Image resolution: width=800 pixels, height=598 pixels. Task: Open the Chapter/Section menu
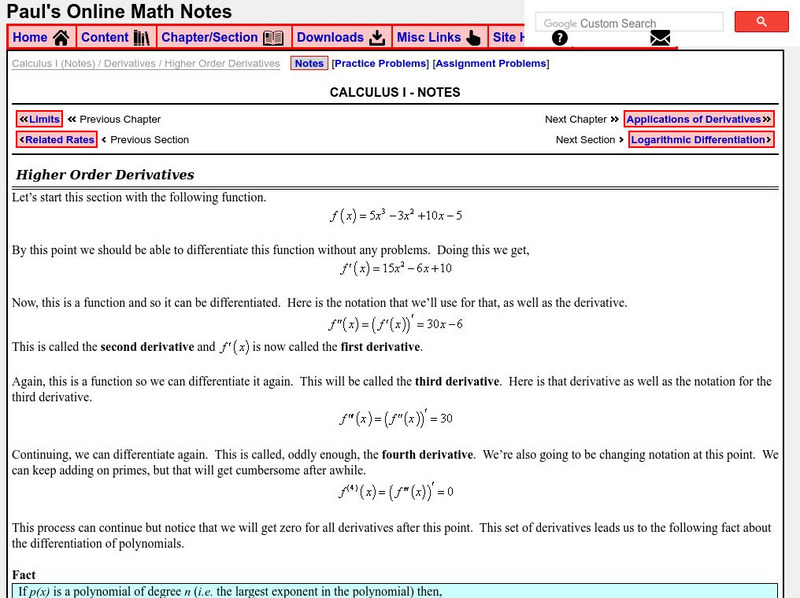(223, 37)
